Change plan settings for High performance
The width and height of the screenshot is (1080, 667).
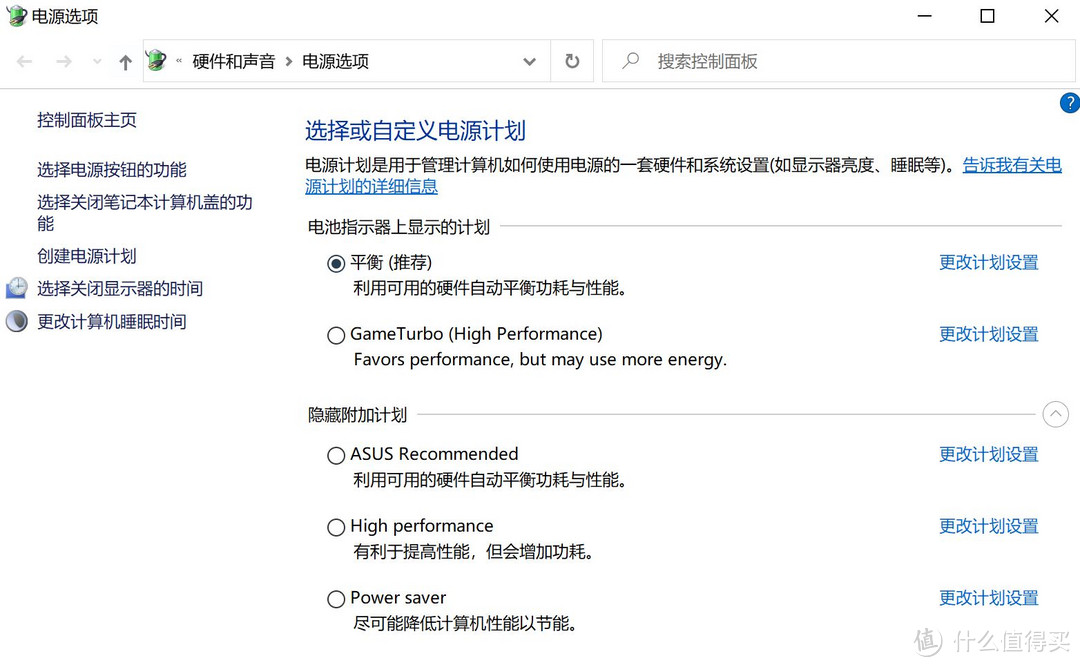tap(989, 526)
